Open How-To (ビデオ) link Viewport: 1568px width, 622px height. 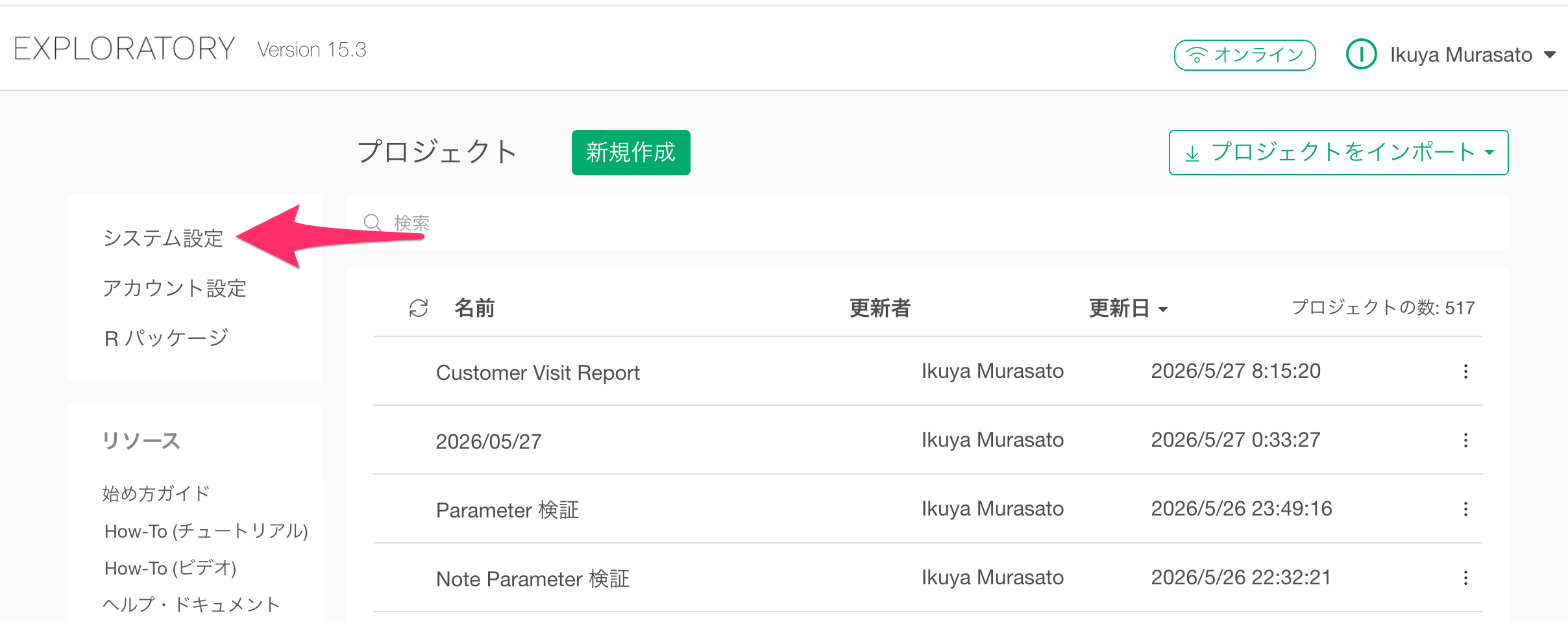[170, 568]
